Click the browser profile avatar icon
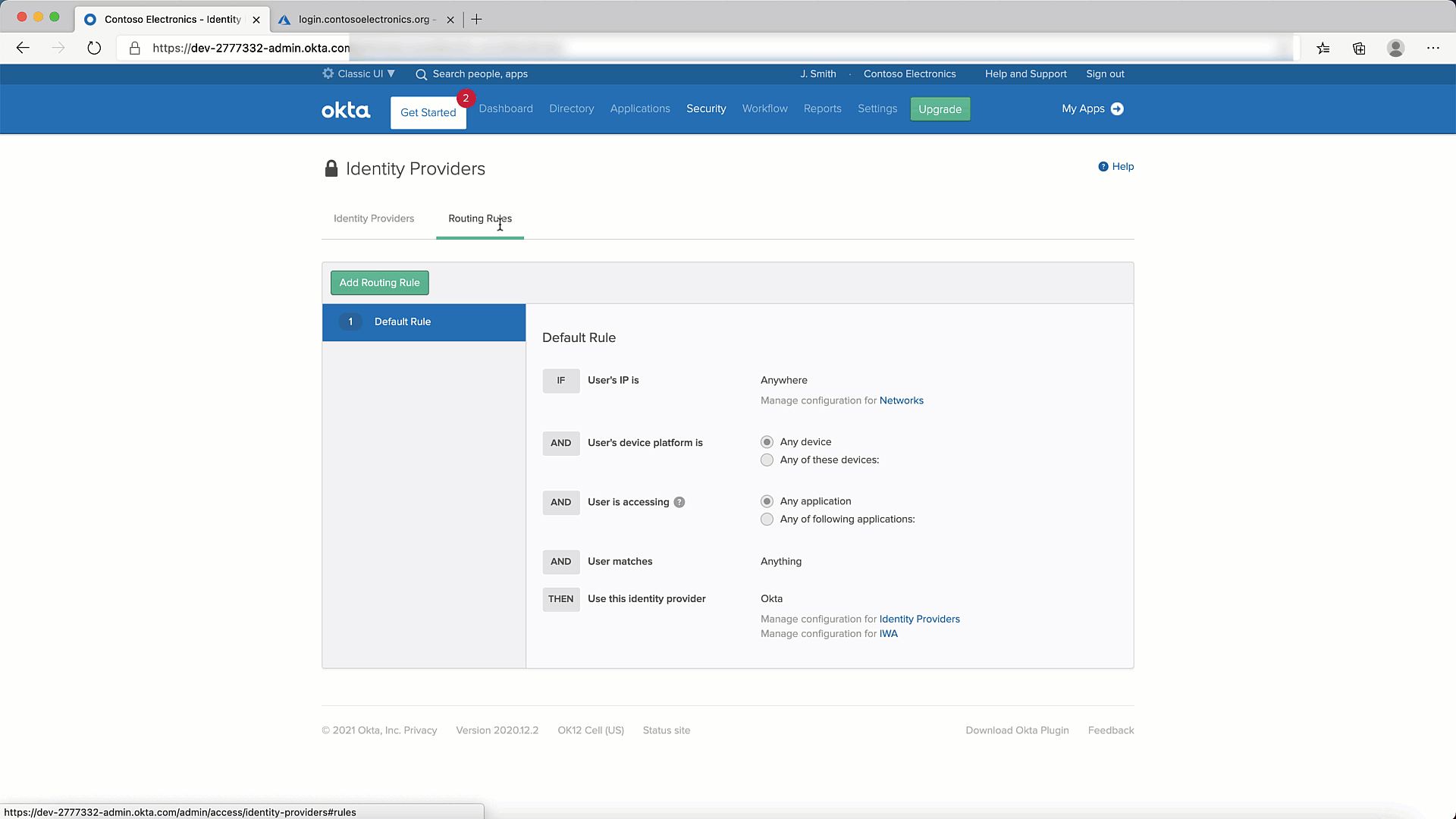The height and width of the screenshot is (819, 1456). tap(1395, 48)
